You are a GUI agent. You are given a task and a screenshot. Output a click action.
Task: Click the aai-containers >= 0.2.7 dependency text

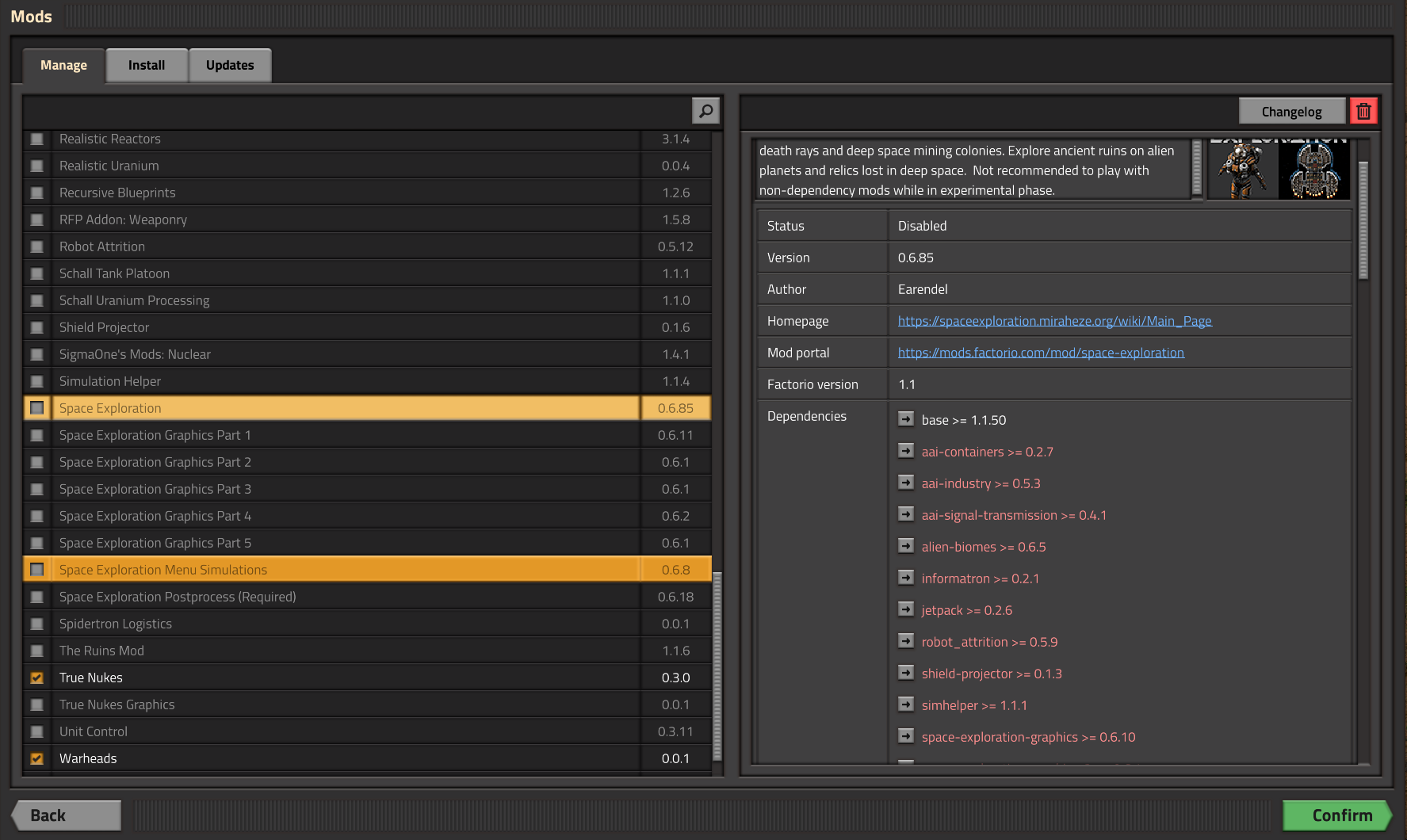(x=987, y=452)
